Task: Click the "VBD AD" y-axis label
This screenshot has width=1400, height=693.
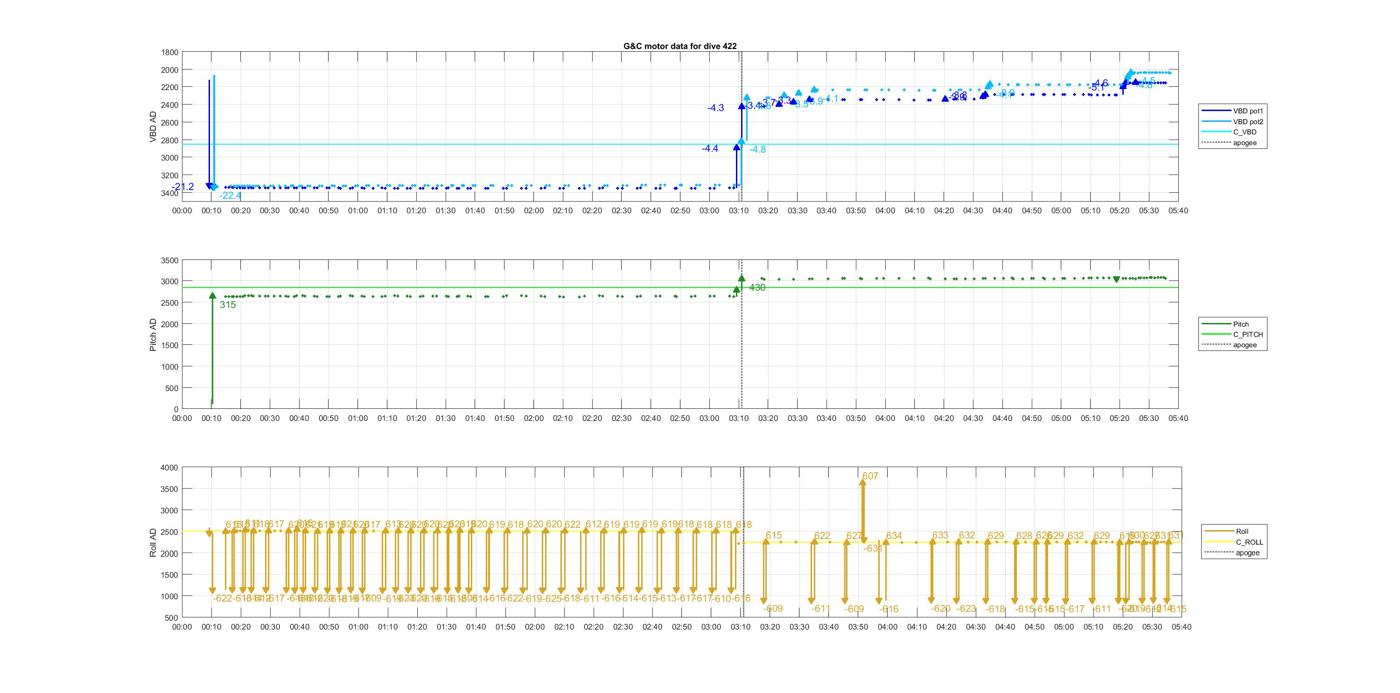Action: coord(154,125)
